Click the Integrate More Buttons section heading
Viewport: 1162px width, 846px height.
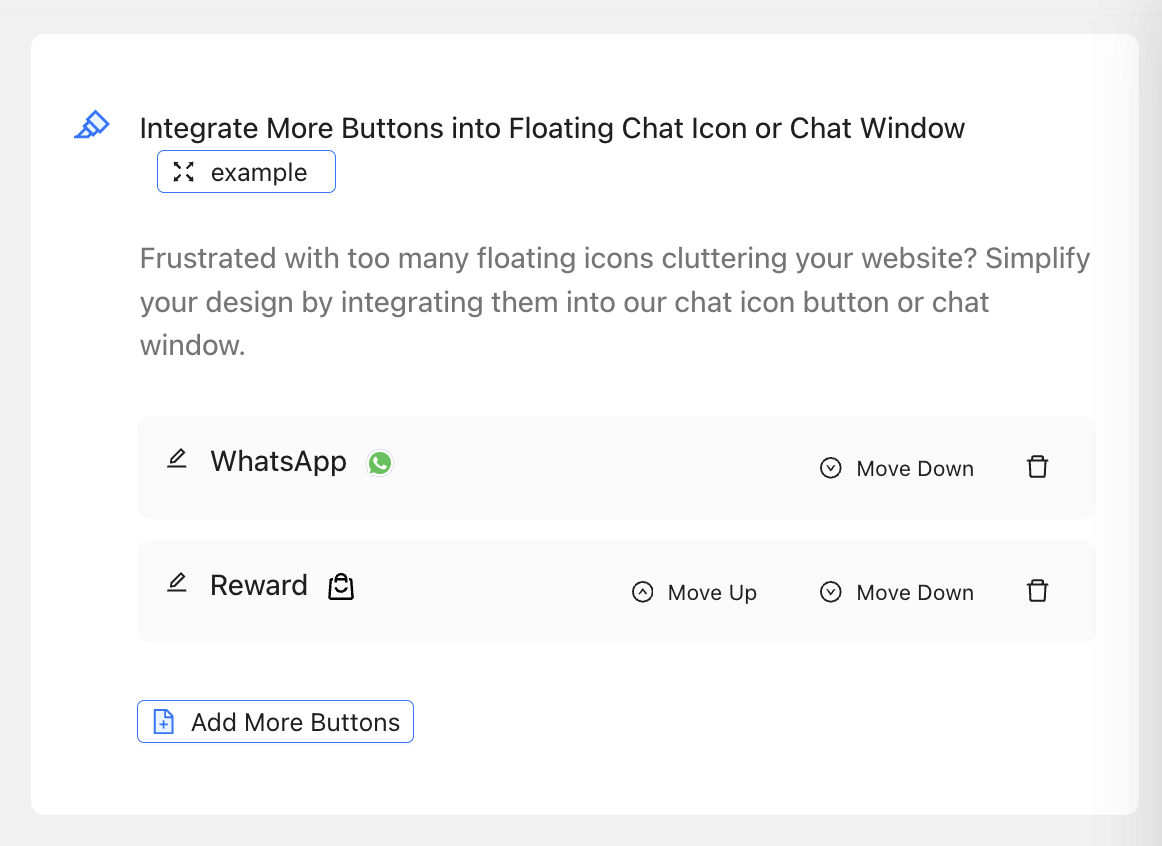[x=552, y=128]
